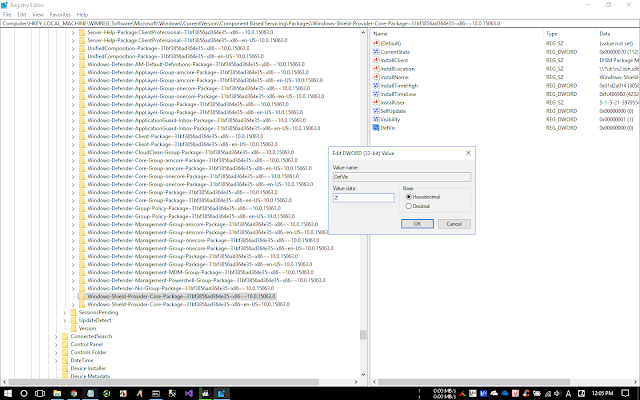Expand Windows-Defender-CloudClean-Group-Package key
Viewport: 640px width, 400px height.
tap(73, 153)
